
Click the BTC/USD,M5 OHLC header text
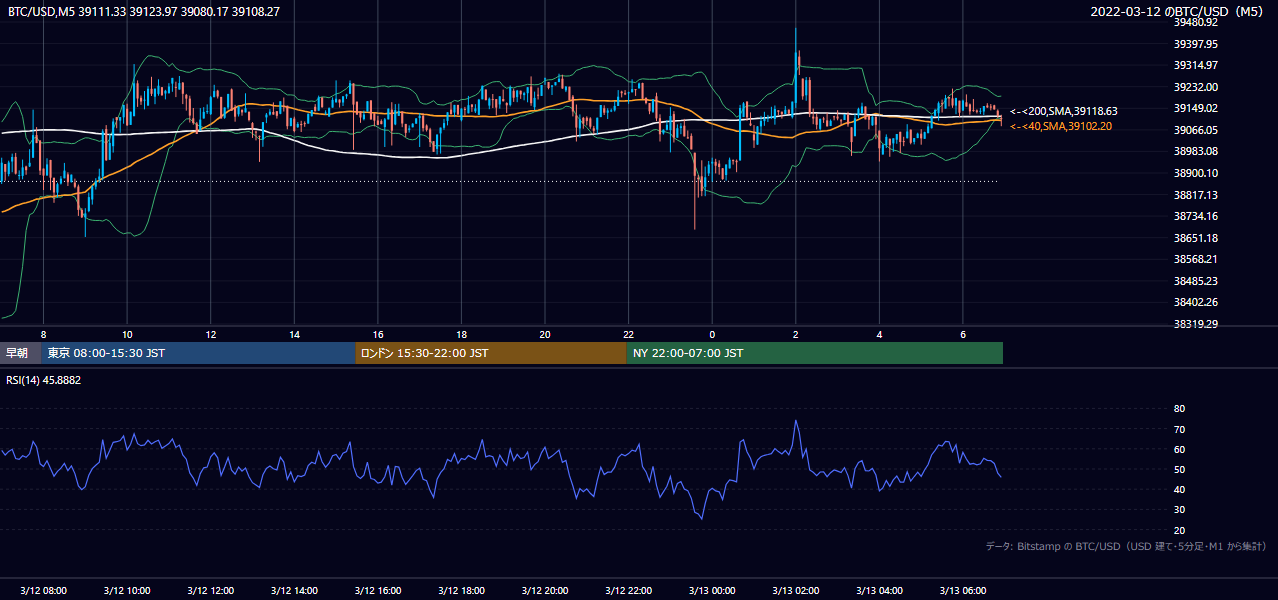pos(144,12)
